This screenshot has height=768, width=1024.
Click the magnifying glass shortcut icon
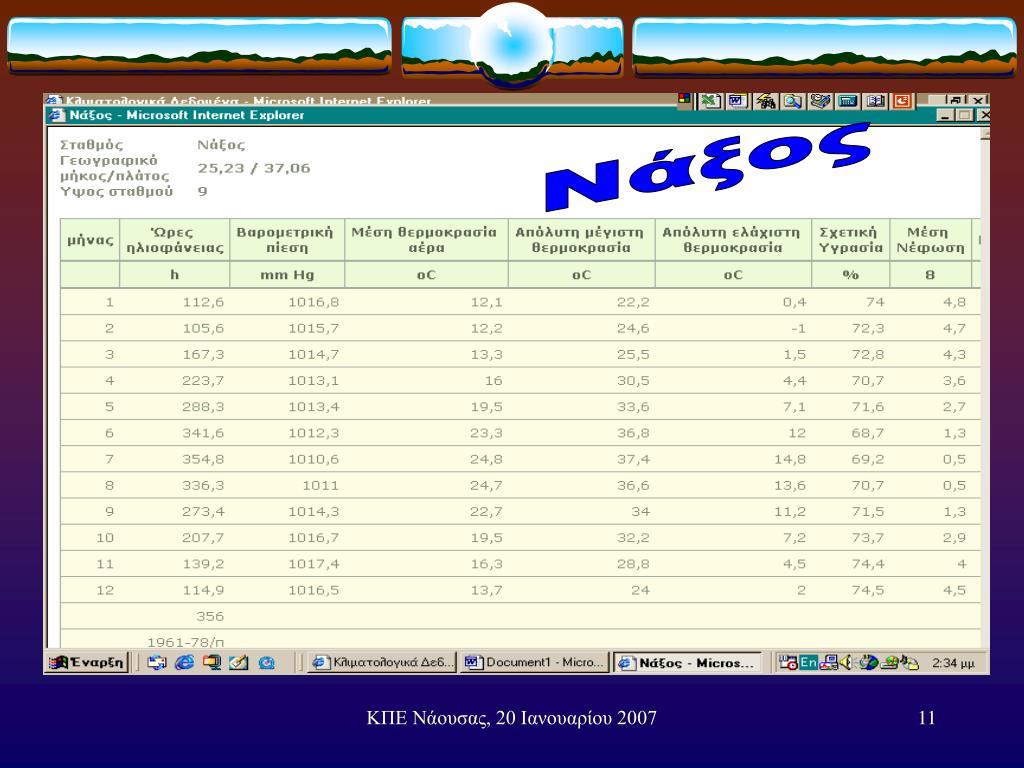(x=793, y=101)
